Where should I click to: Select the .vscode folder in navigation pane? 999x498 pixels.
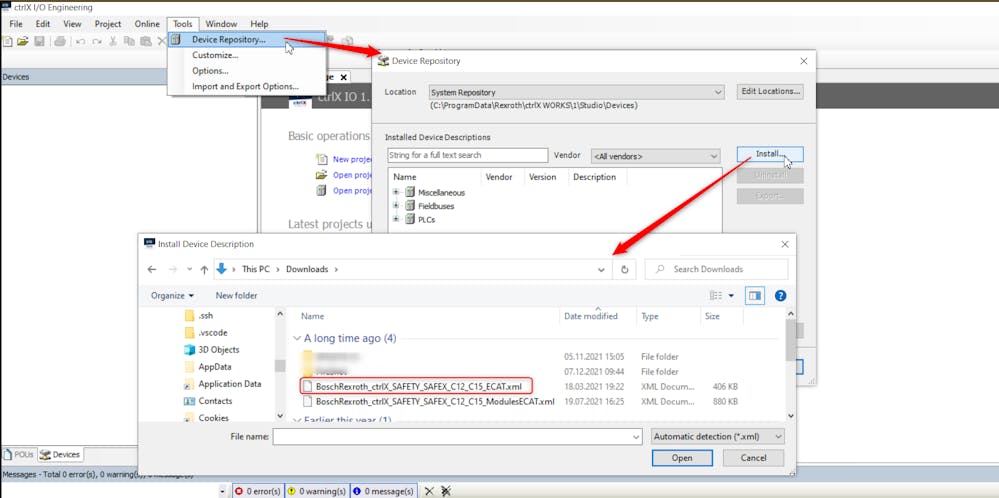[206, 332]
